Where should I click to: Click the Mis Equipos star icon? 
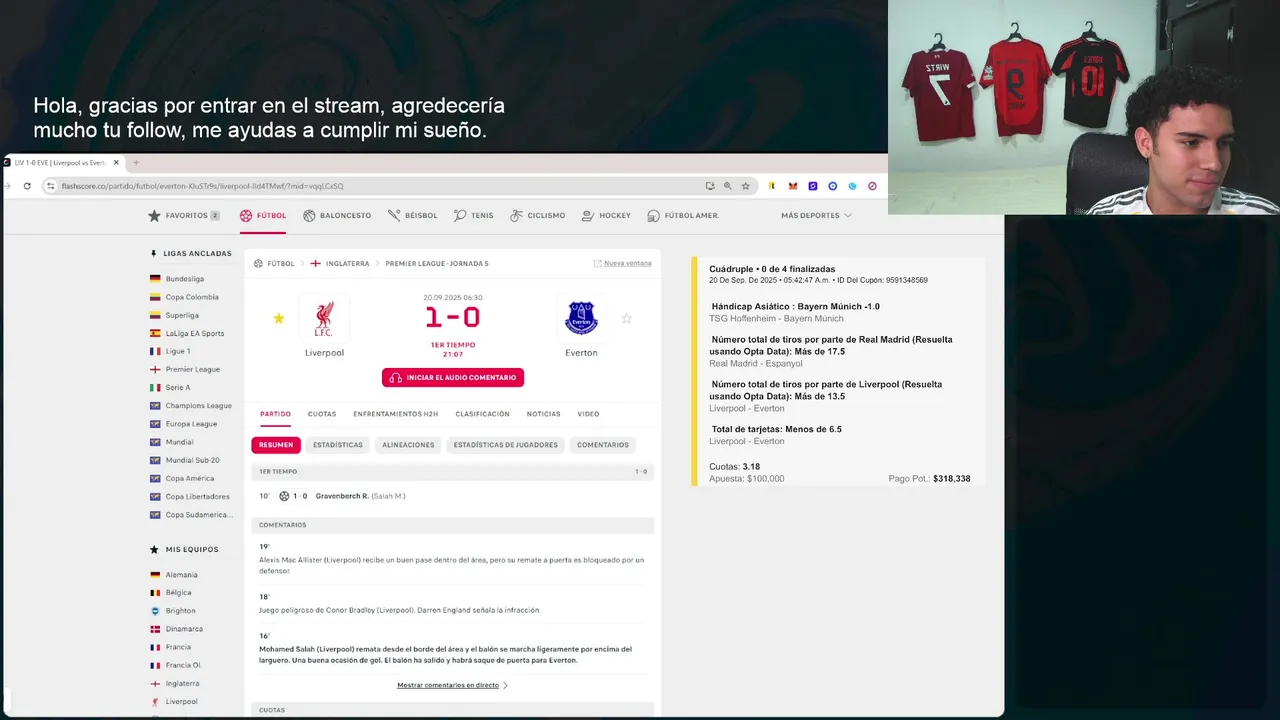pyautogui.click(x=154, y=549)
